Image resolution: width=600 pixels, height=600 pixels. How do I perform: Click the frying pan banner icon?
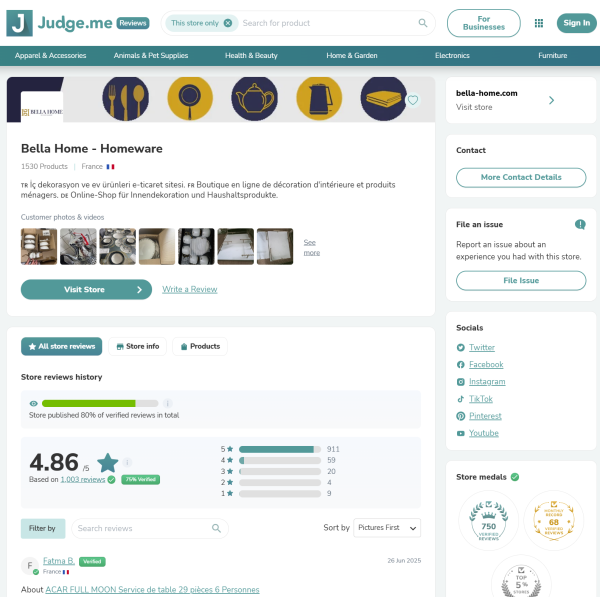pyautogui.click(x=190, y=99)
